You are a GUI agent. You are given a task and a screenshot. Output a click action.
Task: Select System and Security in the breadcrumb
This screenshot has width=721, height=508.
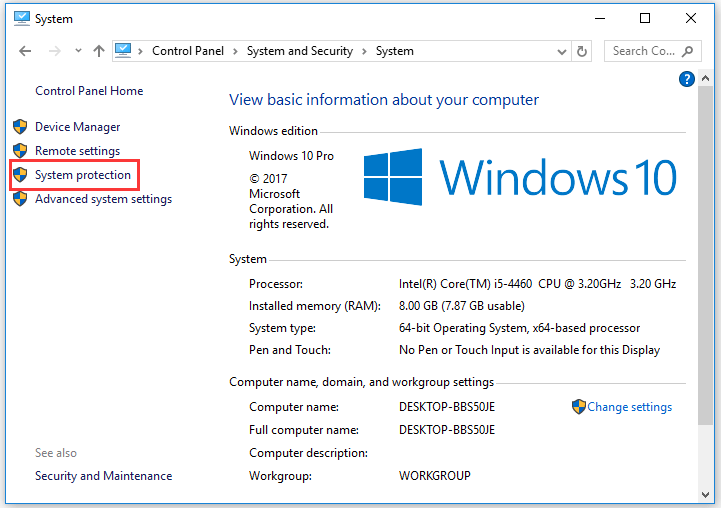[300, 51]
